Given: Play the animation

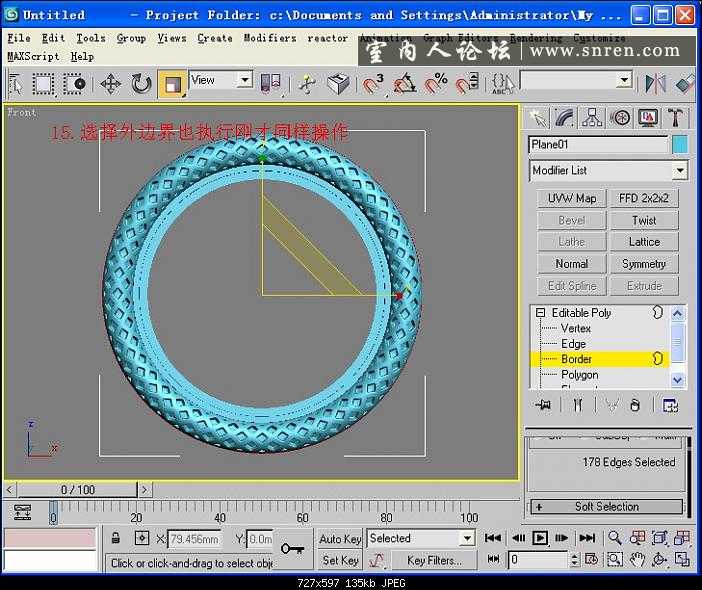Looking at the screenshot, I should 540,538.
